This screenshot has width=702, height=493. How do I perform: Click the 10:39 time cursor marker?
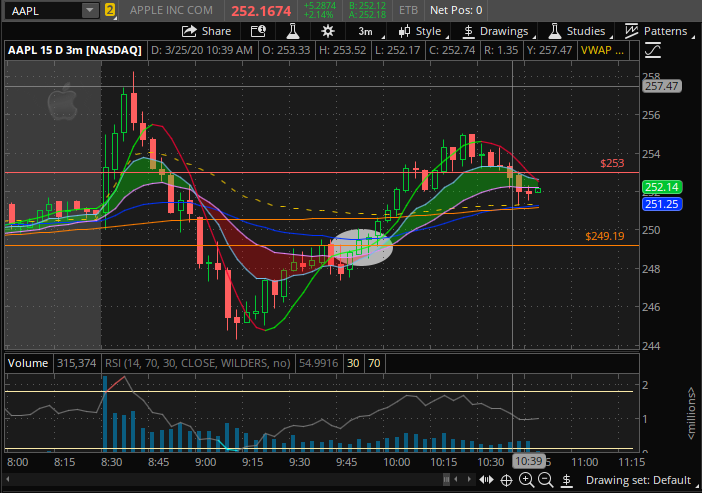coord(529,461)
